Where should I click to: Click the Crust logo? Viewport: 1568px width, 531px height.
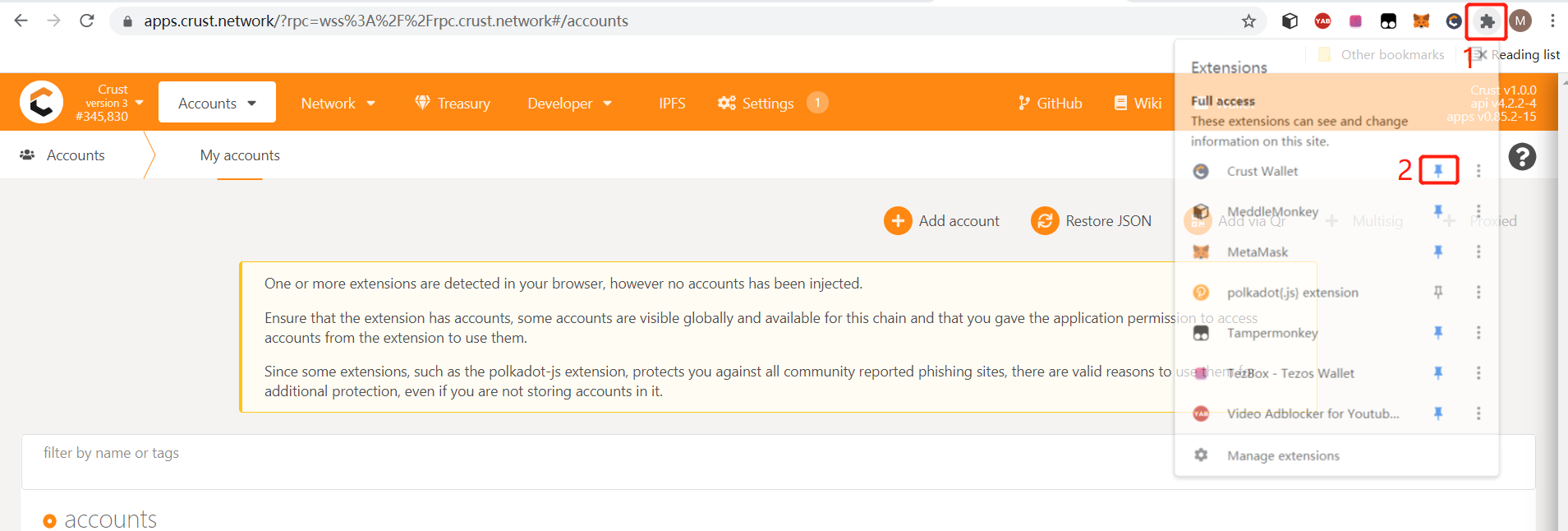(41, 102)
